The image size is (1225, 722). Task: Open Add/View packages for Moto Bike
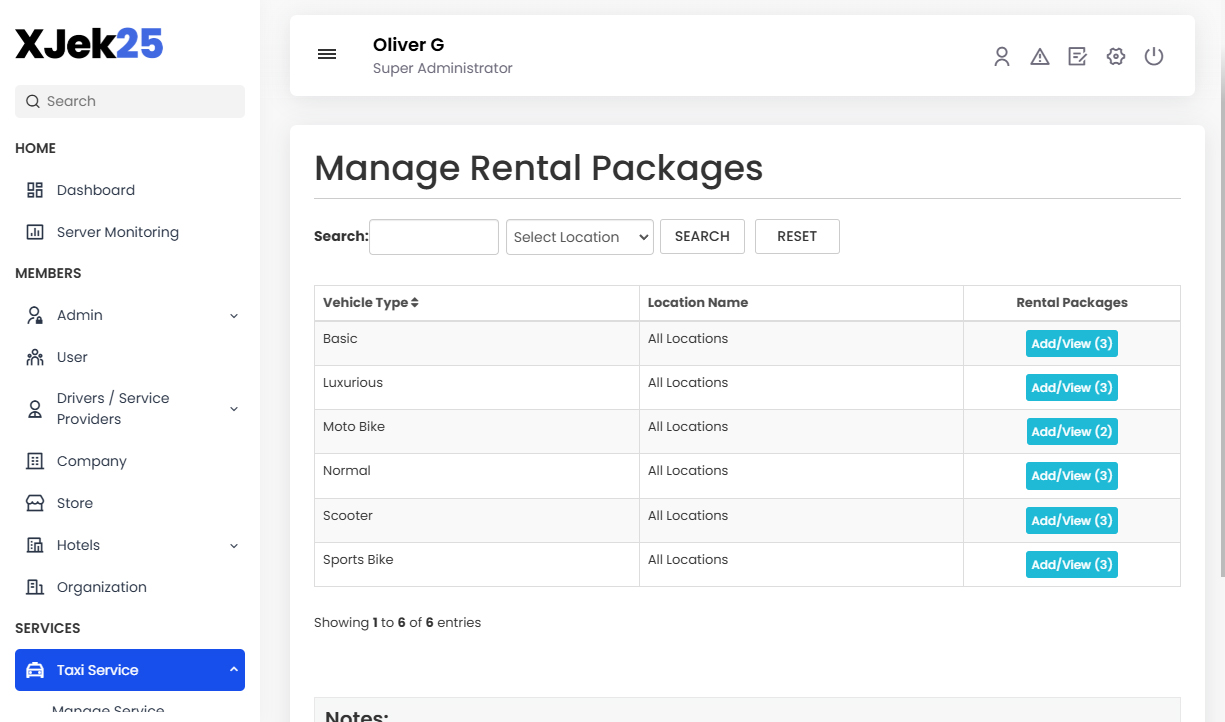tap(1071, 431)
